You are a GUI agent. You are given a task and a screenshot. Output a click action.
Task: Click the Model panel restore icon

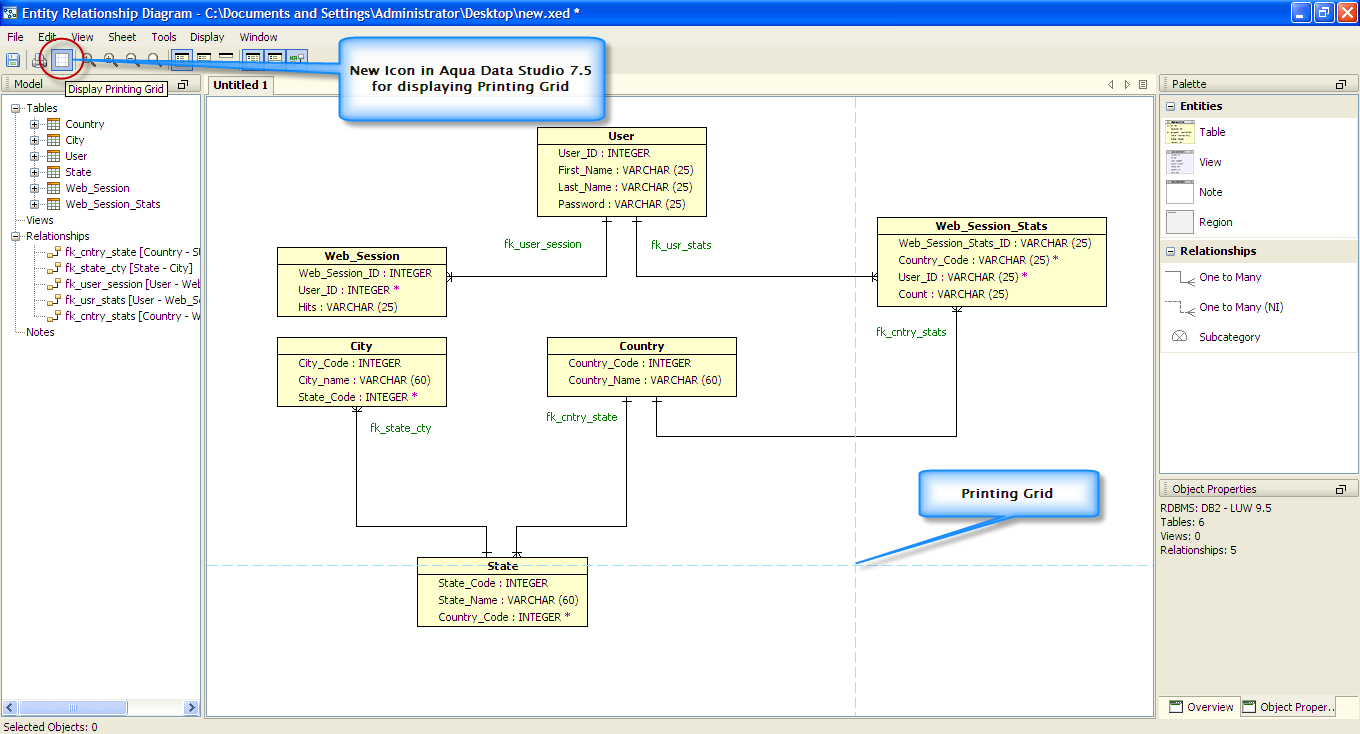click(x=183, y=85)
